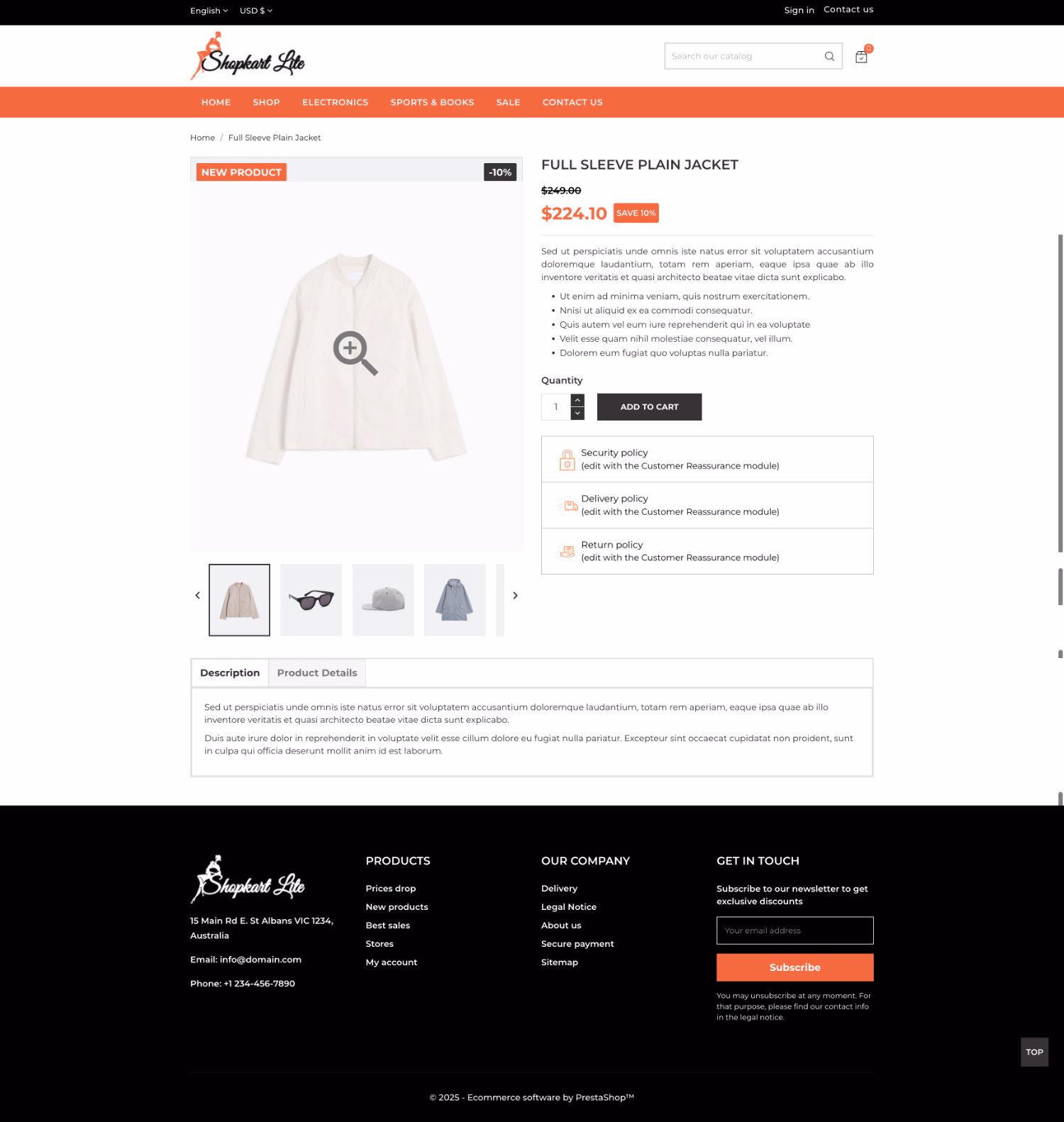Increase quantity with up arrow
The image size is (1064, 1122).
pyautogui.click(x=577, y=401)
